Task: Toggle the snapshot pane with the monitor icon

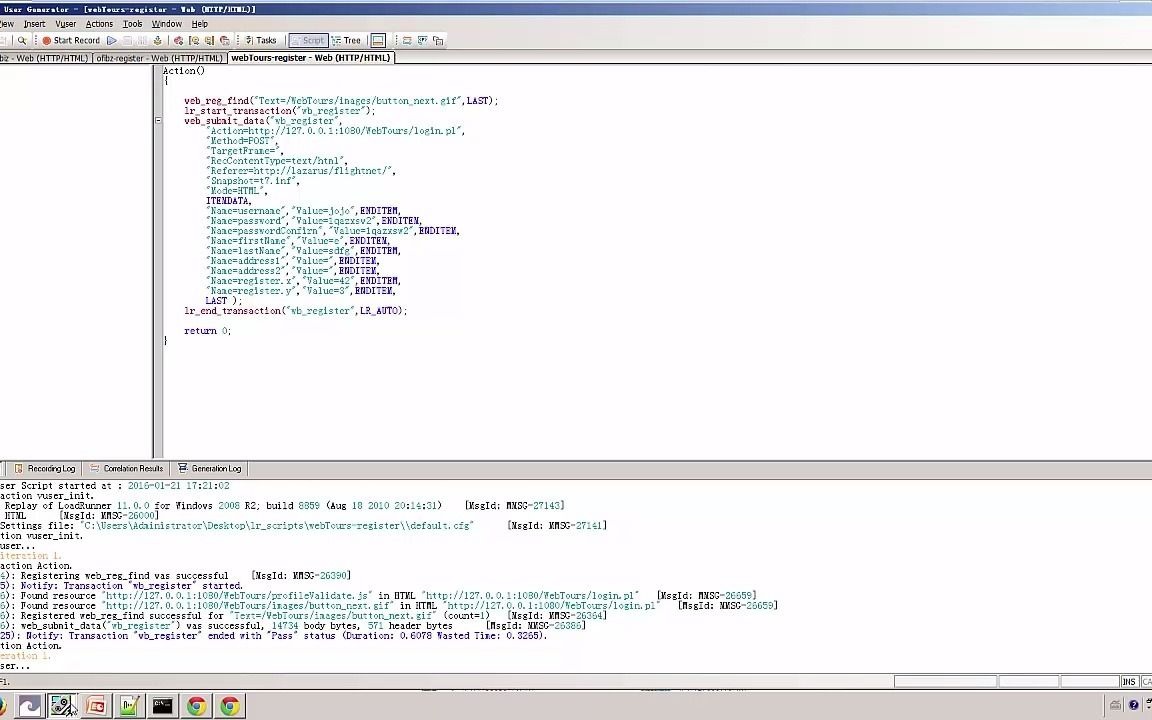Action: pos(377,40)
